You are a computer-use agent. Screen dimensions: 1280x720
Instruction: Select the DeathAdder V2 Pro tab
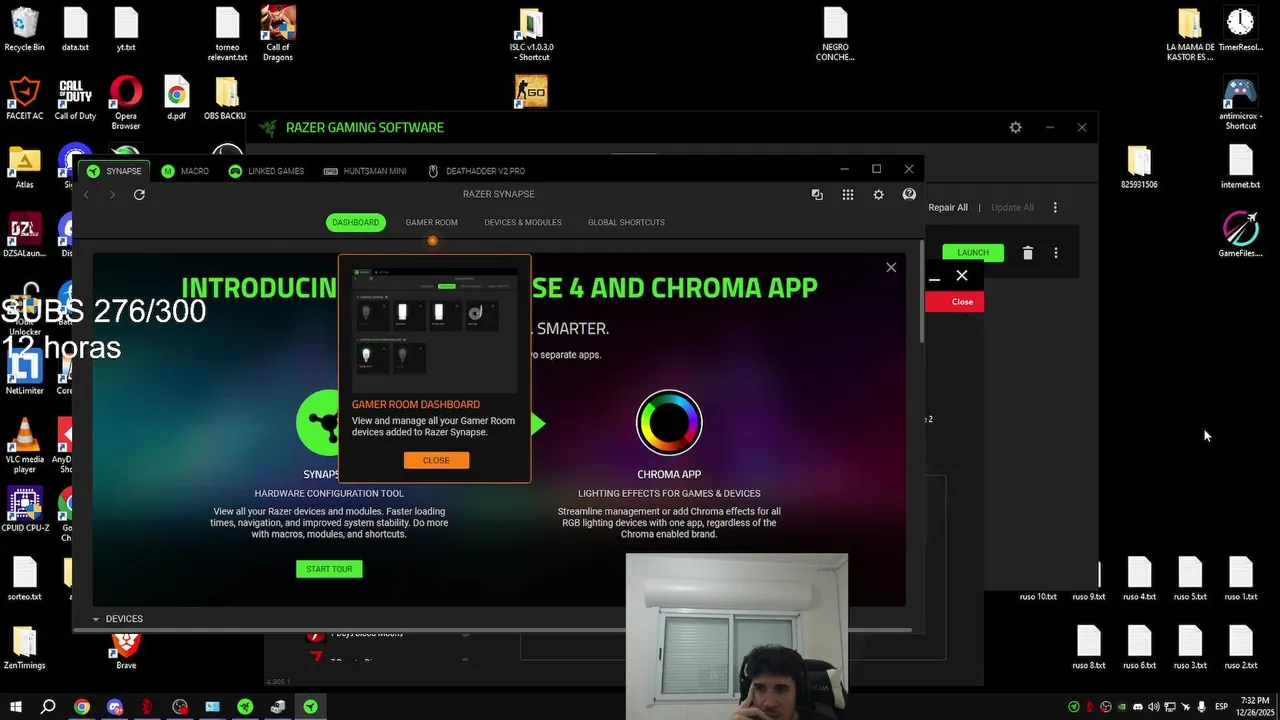pyautogui.click(x=476, y=171)
